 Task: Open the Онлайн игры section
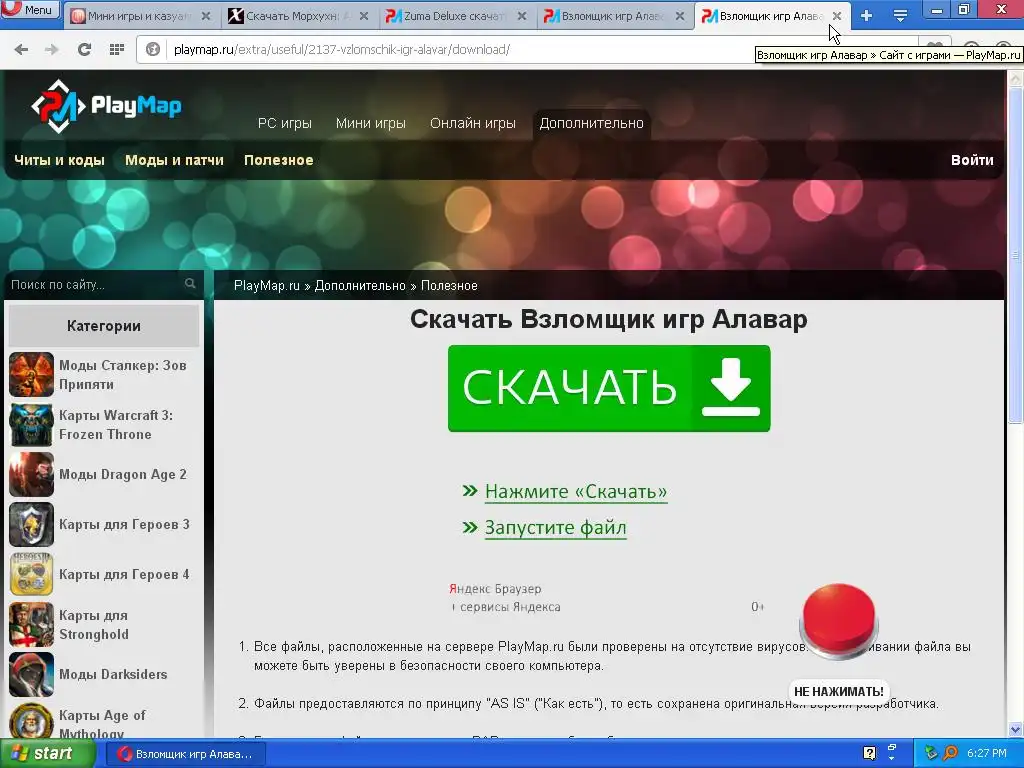tap(473, 123)
